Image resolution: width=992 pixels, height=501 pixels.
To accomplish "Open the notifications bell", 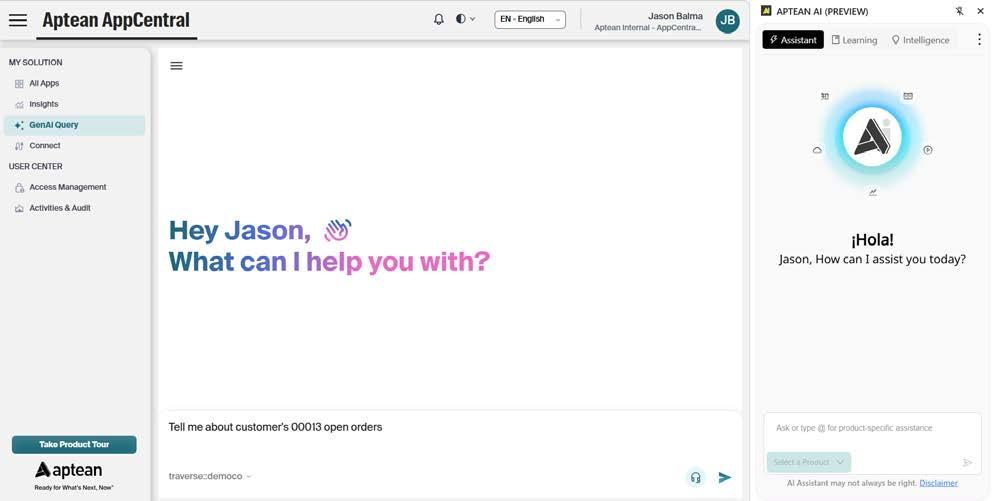I will pos(438,19).
